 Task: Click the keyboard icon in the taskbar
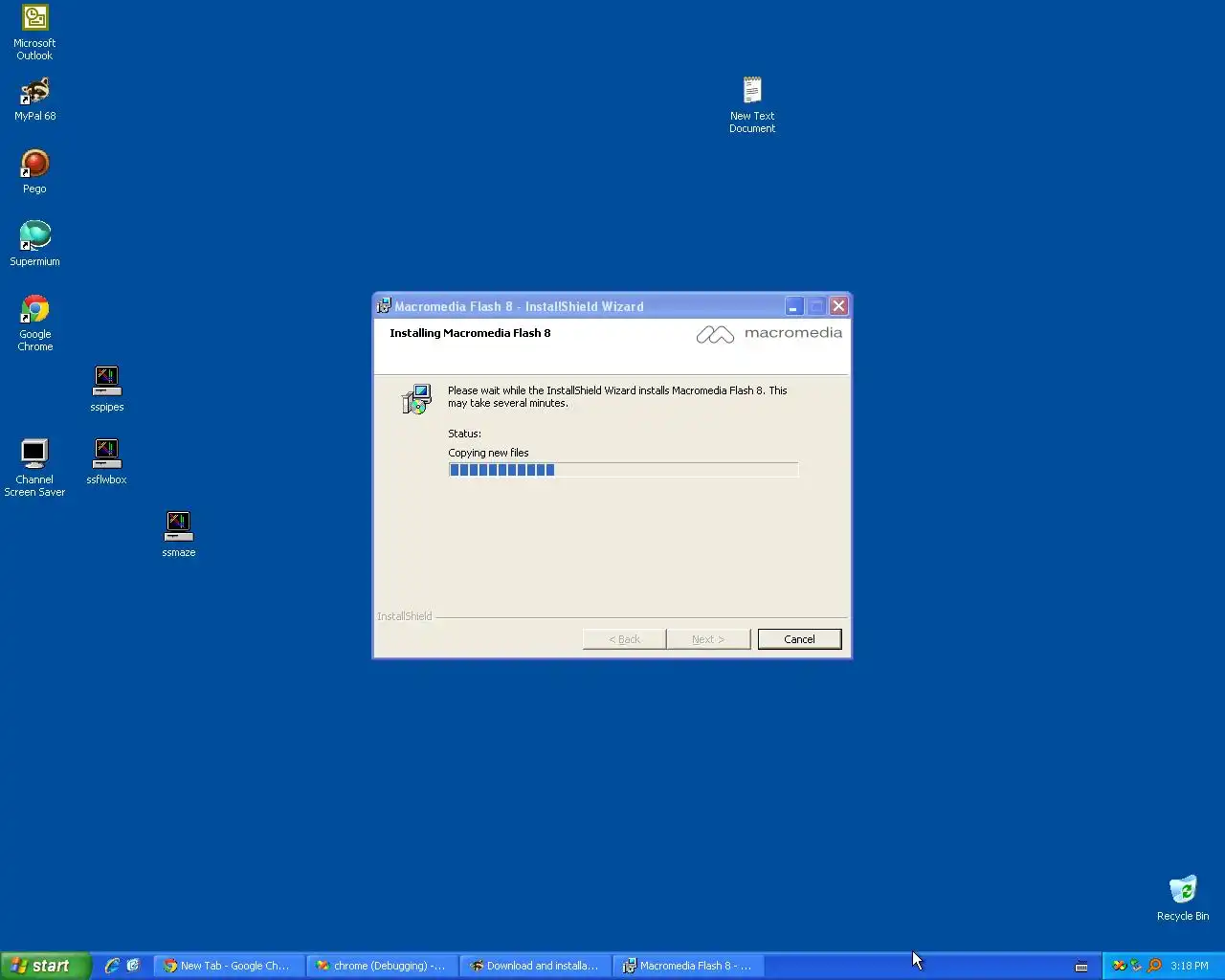1081,966
